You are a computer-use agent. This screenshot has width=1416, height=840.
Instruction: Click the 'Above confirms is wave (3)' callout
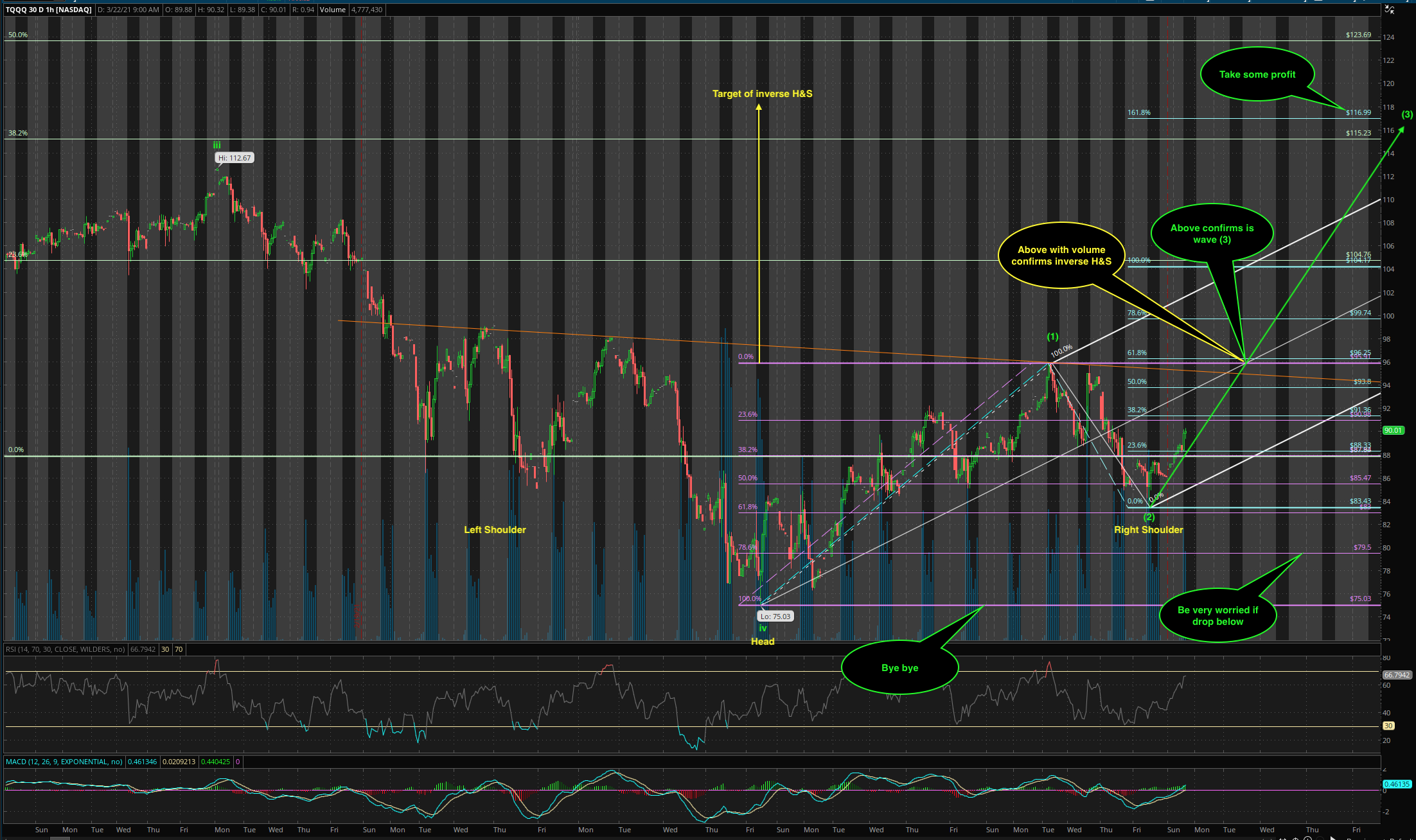1212,234
